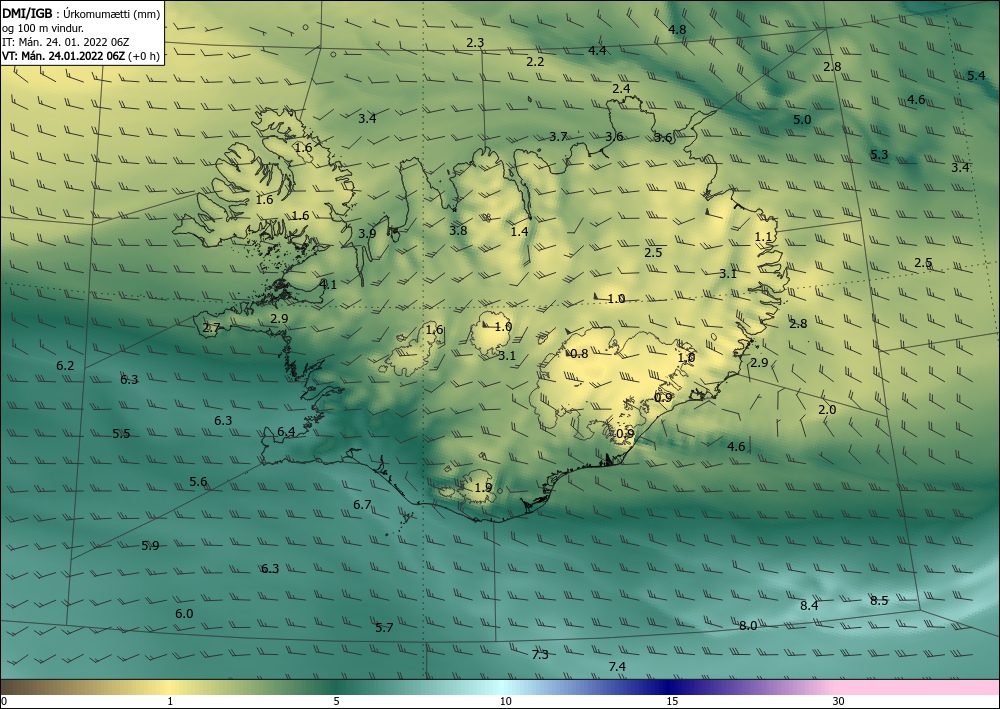Click the map value '3.8'

coord(458,230)
